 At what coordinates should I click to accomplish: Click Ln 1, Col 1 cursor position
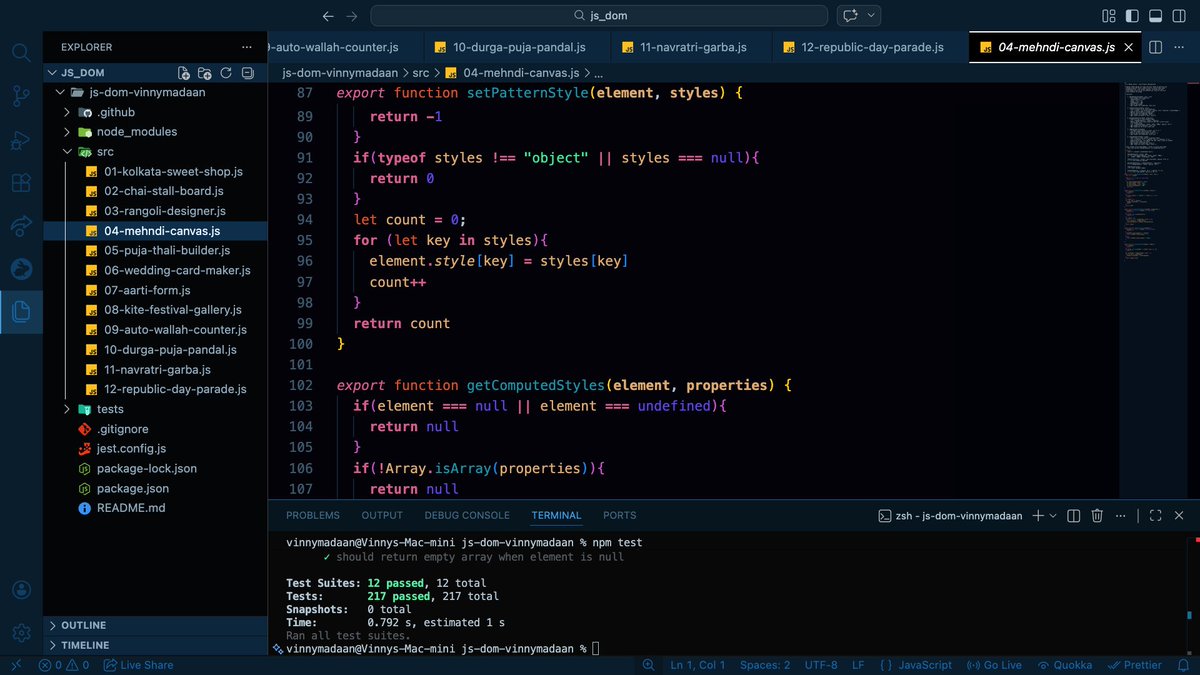tap(699, 665)
